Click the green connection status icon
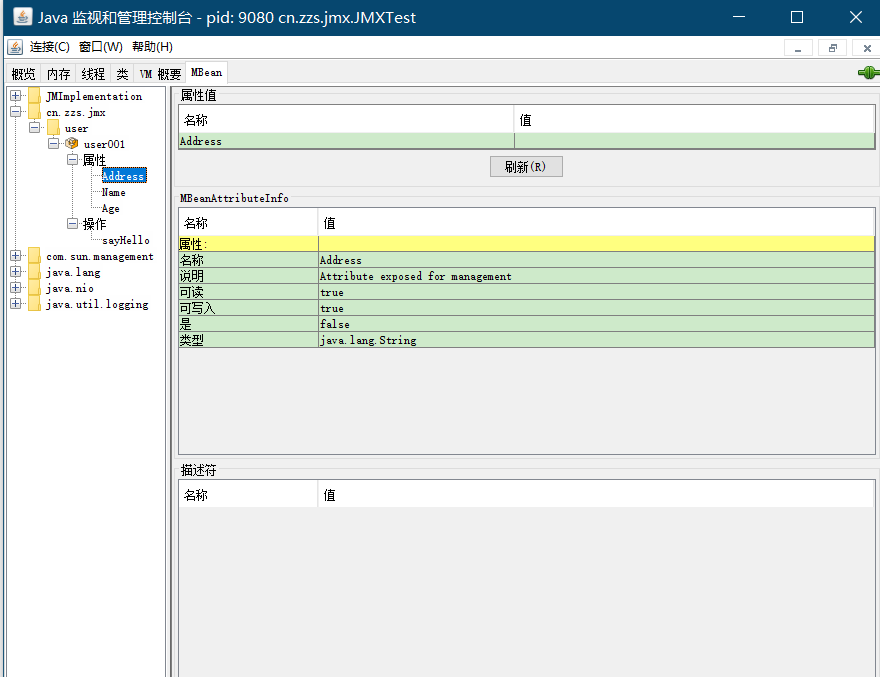Screen dimensions: 880x677 (868, 72)
